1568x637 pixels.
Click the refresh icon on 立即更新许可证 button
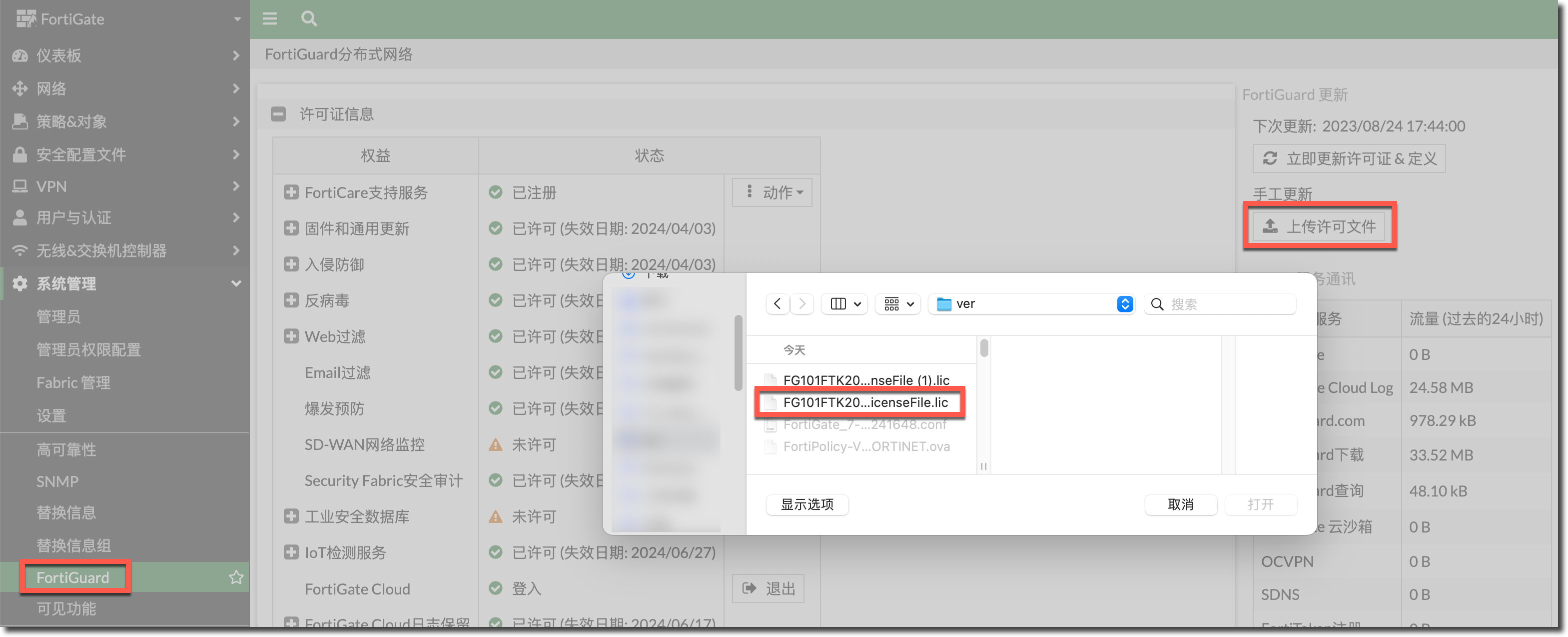[x=1270, y=158]
